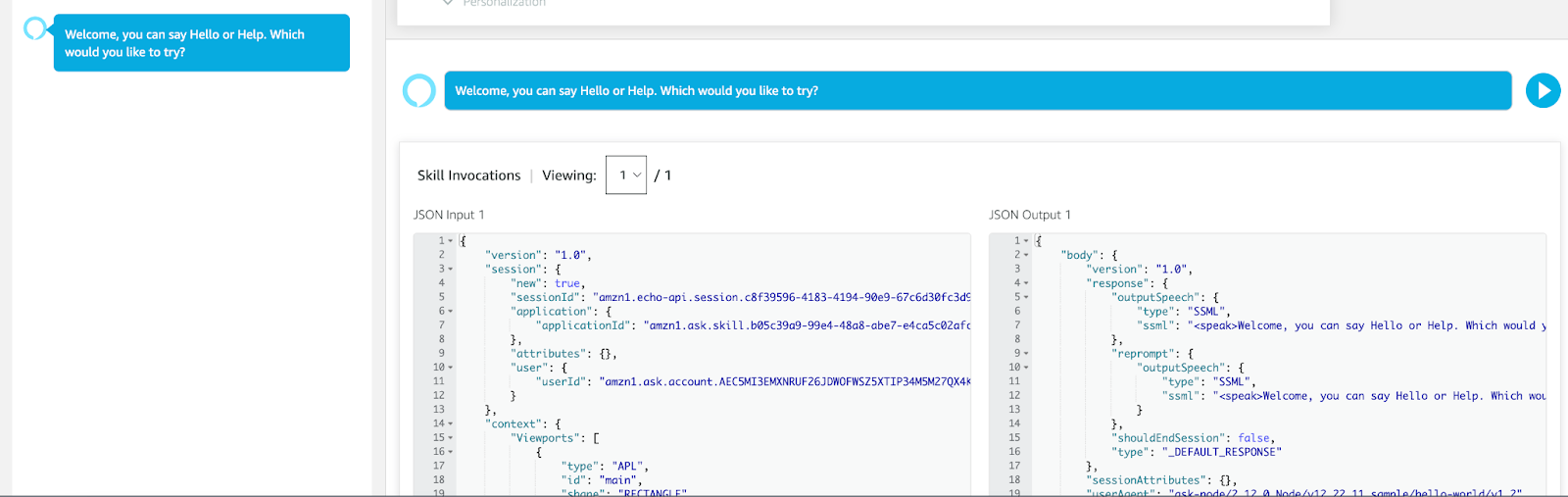The width and height of the screenshot is (1568, 497).
Task: Click the JSON Input 1 heading
Action: [449, 215]
